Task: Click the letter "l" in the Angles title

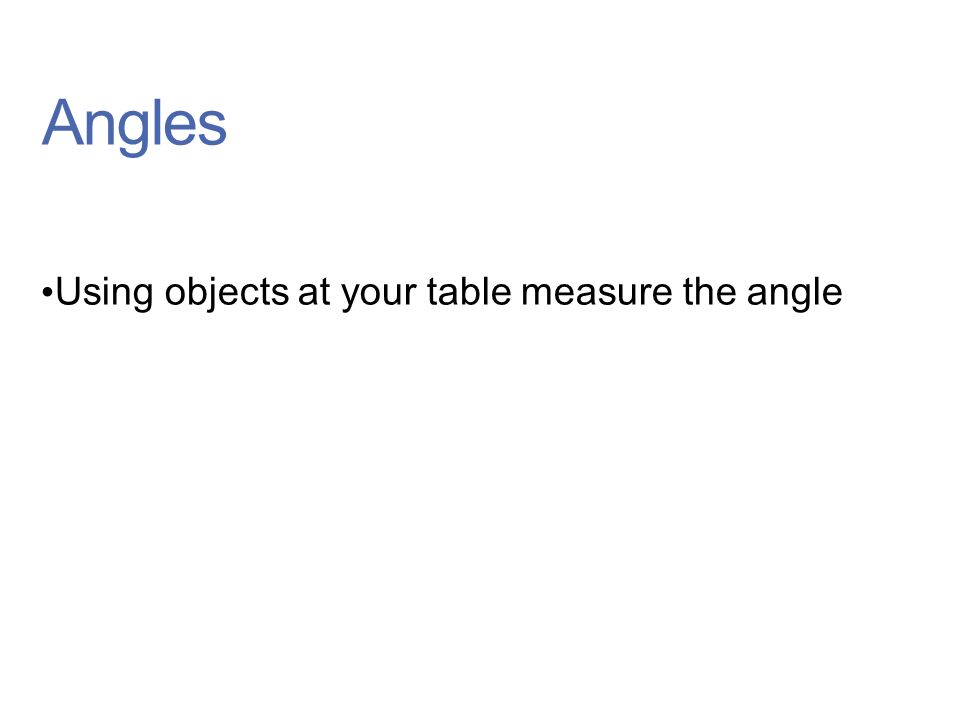Action: 157,122
